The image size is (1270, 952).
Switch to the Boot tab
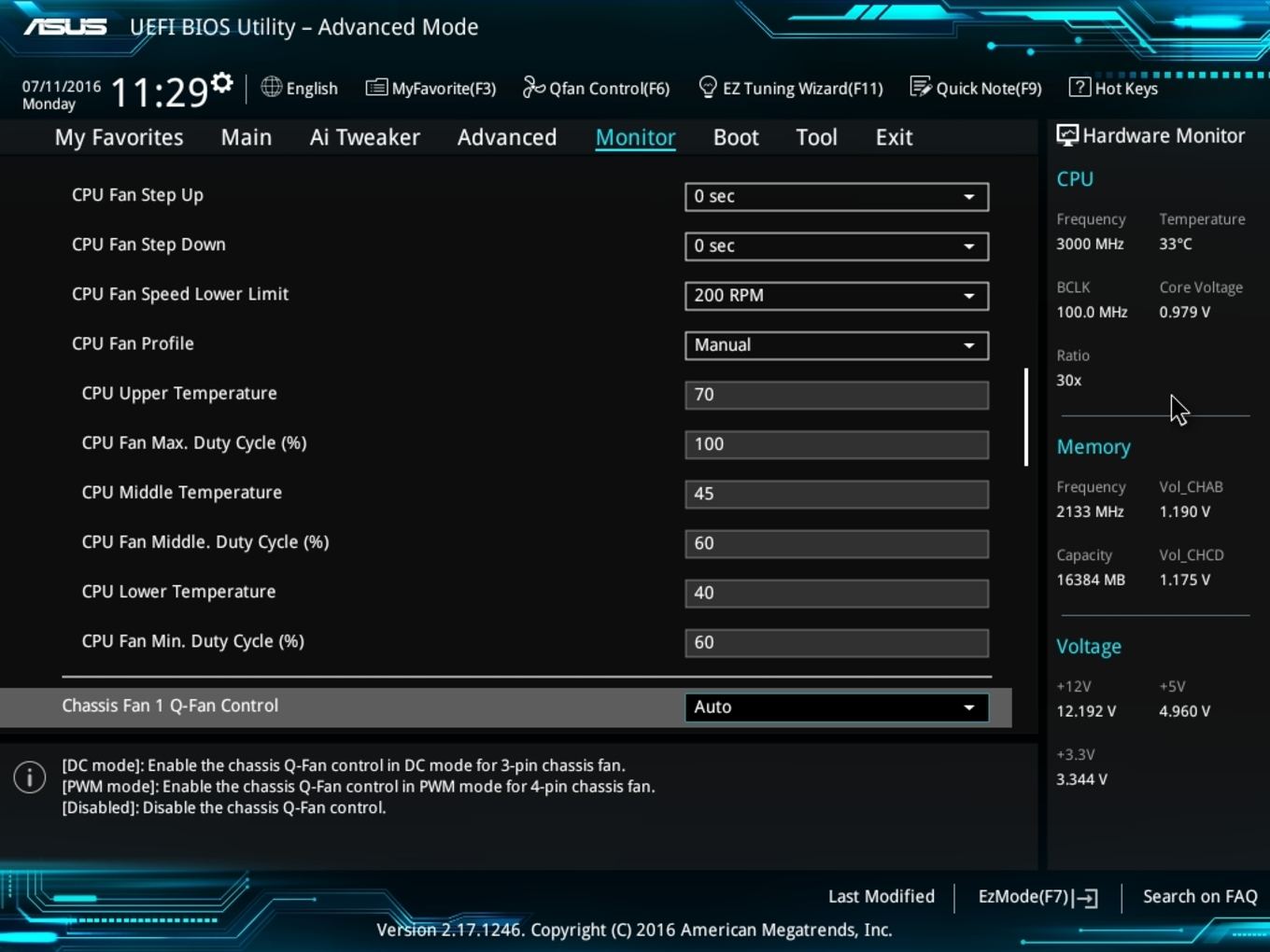[736, 137]
